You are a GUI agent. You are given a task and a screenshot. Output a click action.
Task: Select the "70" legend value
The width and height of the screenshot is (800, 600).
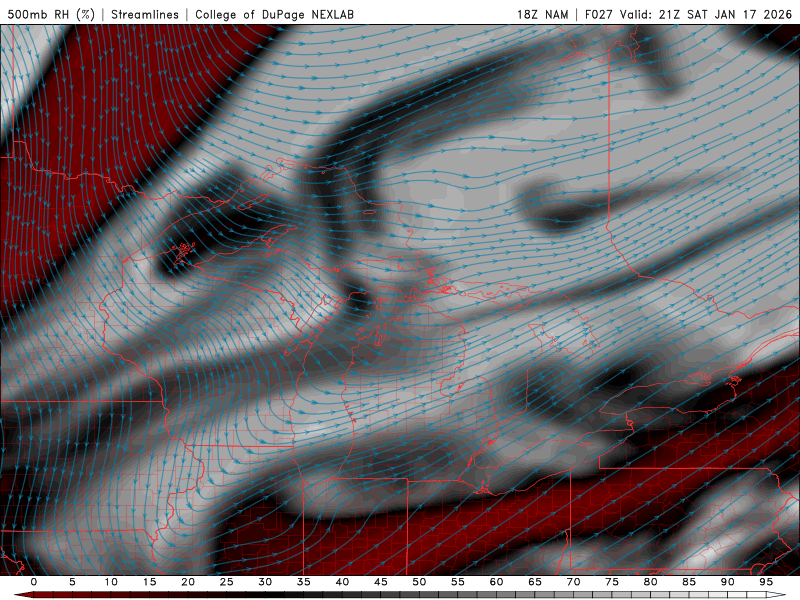[573, 582]
